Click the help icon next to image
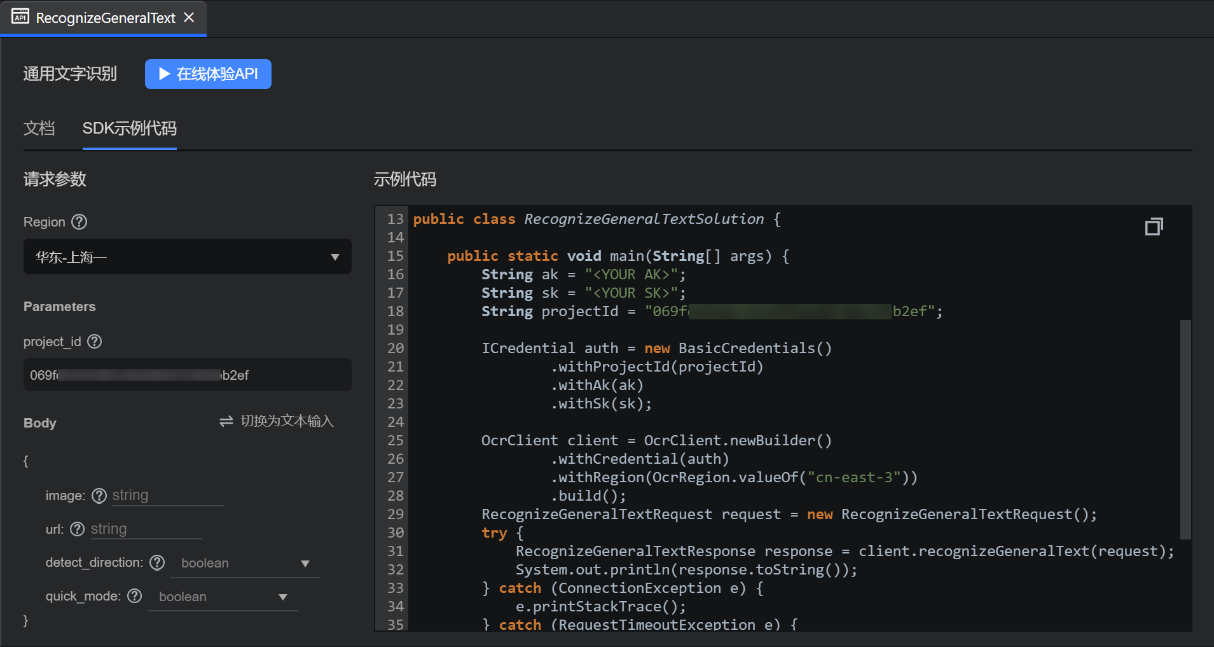The height and width of the screenshot is (647, 1214). click(x=99, y=496)
